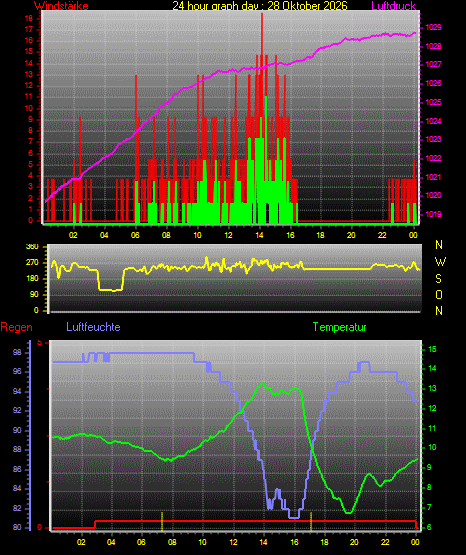The height and width of the screenshot is (555, 466).
Task: Click the red Windstärke label
Action: click(x=61, y=6)
